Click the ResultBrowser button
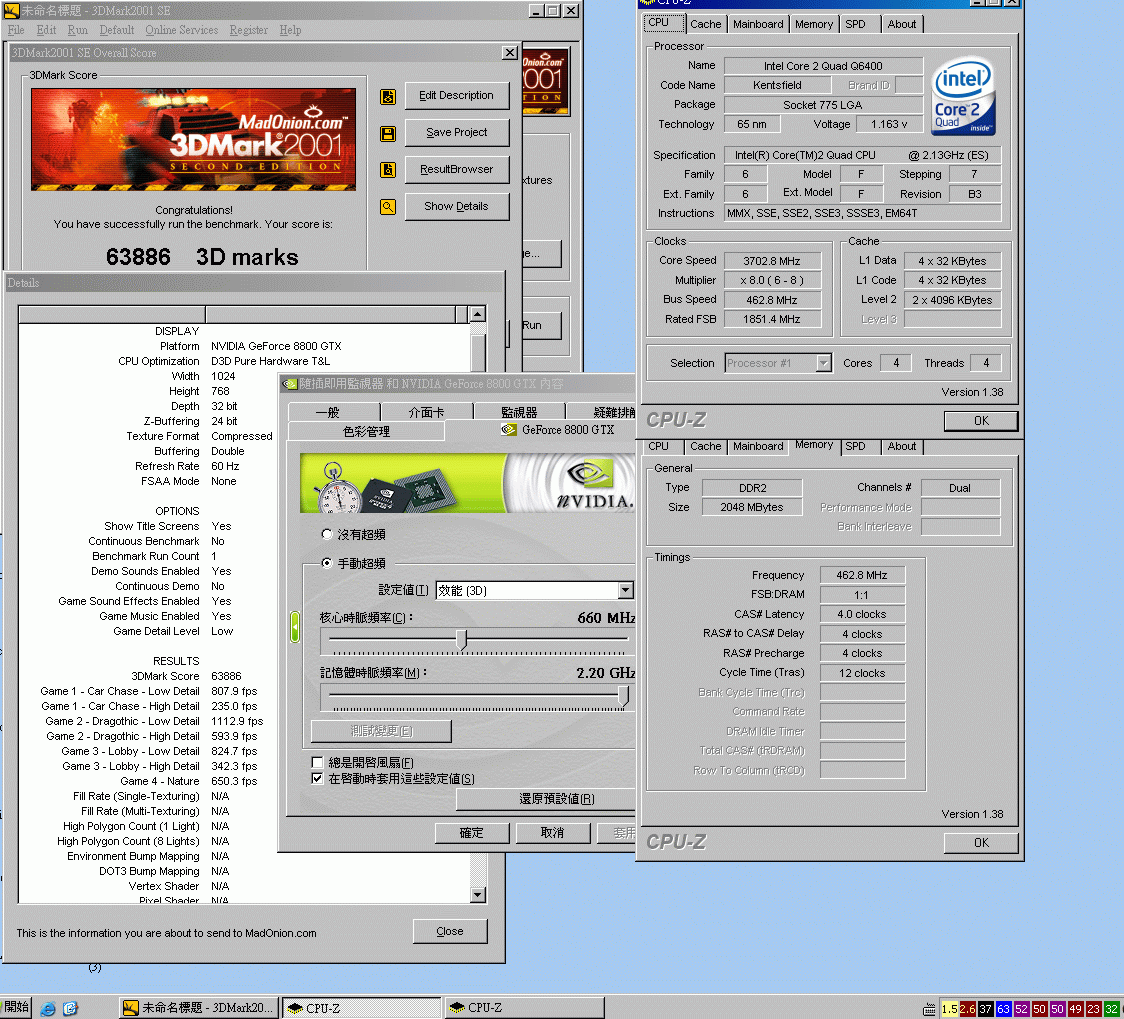This screenshot has height=1019, width=1124. (457, 170)
